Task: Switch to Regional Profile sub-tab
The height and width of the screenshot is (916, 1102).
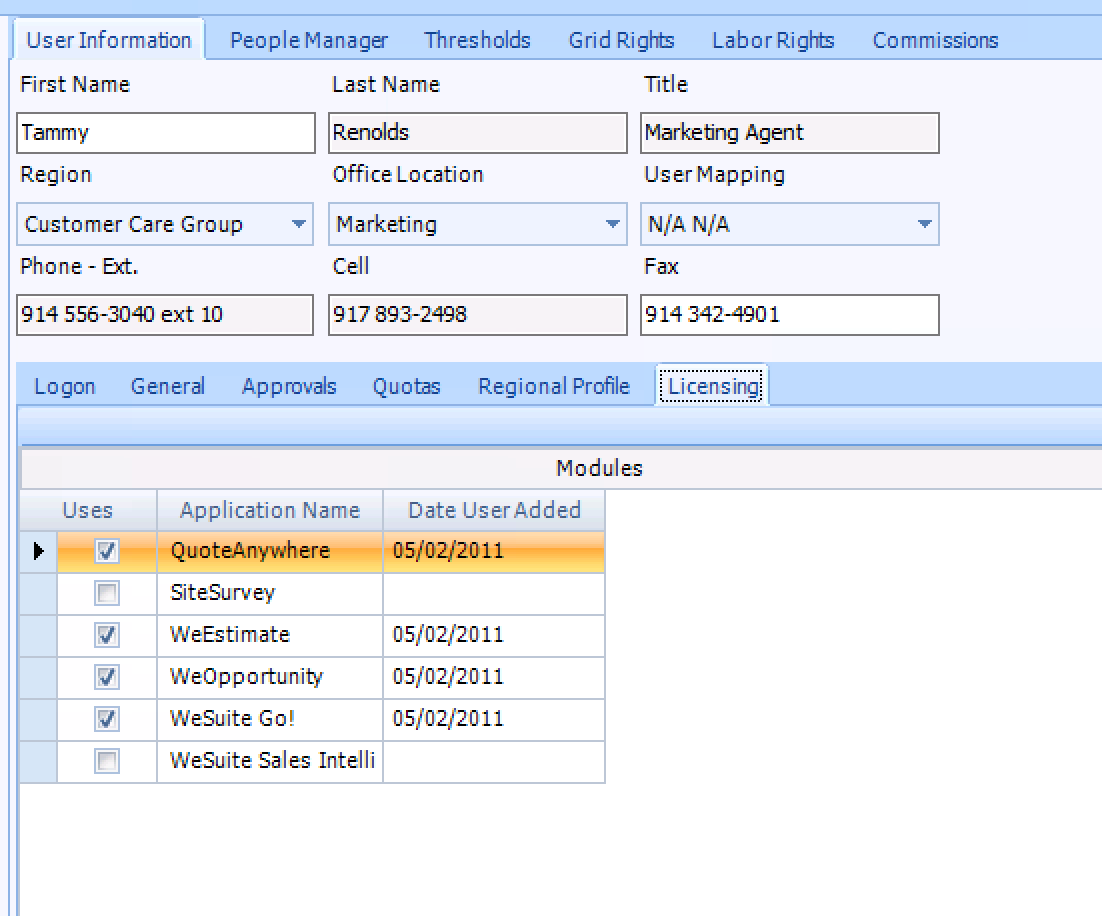Action: (x=554, y=386)
